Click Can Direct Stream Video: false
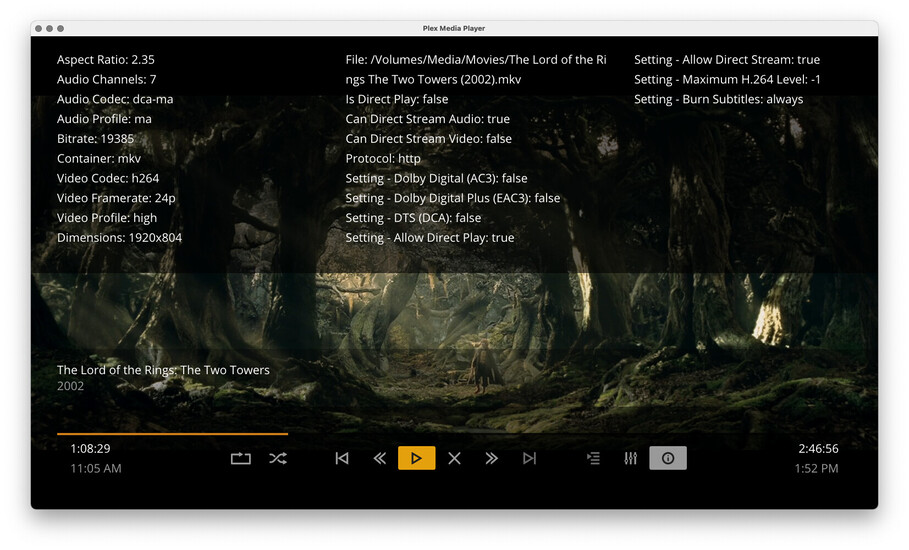 click(x=428, y=139)
